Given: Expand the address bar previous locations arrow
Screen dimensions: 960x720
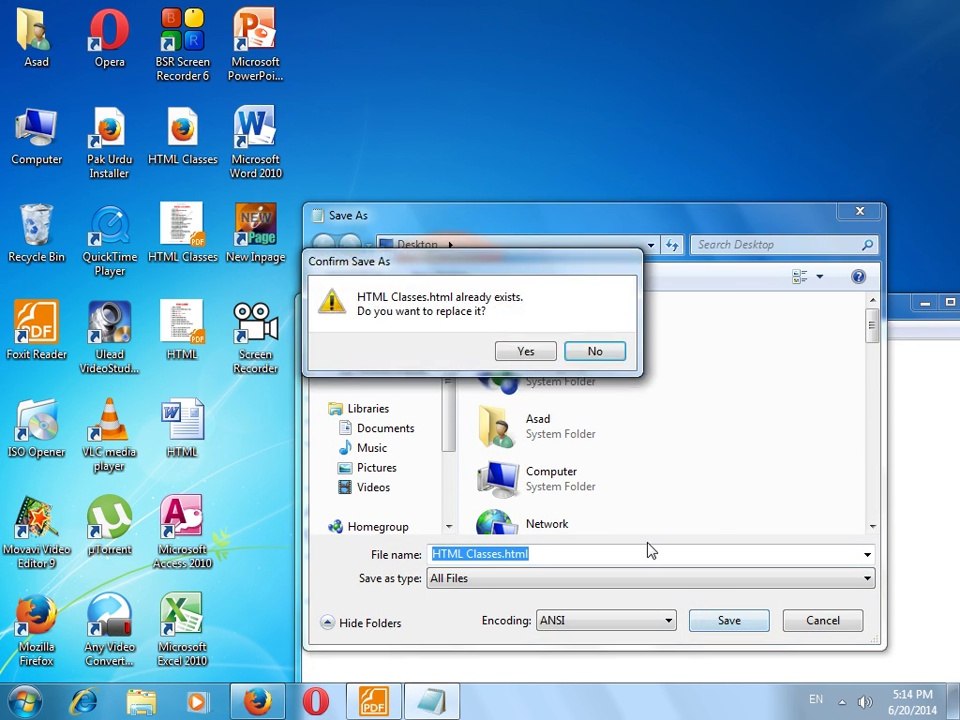Looking at the screenshot, I should click(651, 245).
